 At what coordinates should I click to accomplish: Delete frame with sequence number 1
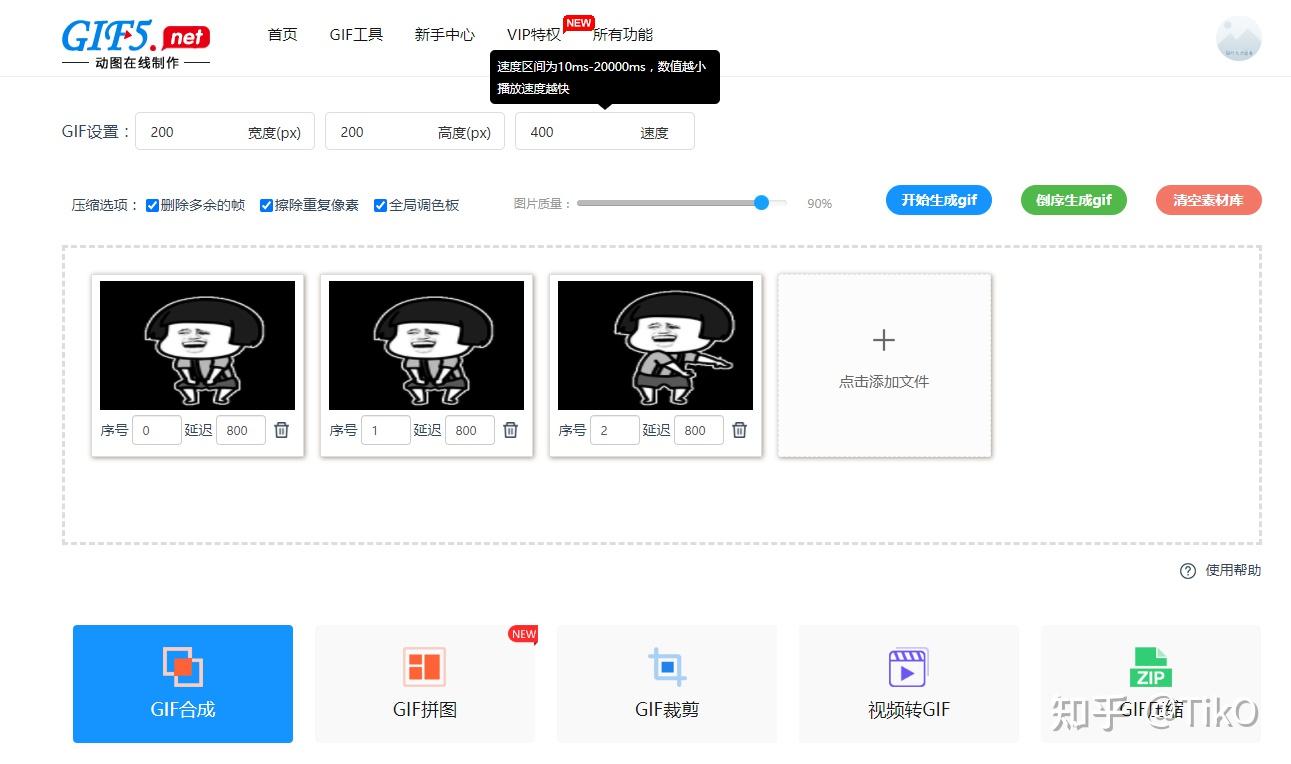[511, 430]
